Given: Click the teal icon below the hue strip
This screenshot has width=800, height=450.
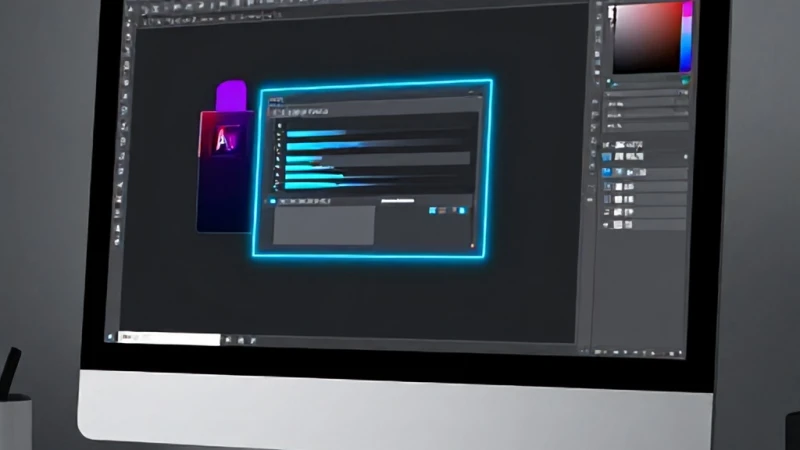Looking at the screenshot, I should [686, 81].
